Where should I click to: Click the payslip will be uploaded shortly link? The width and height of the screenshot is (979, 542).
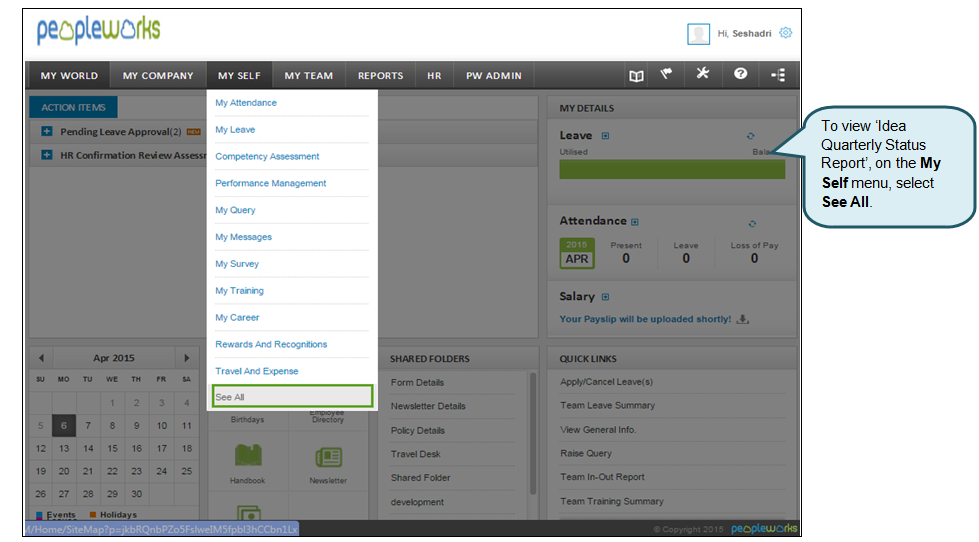click(x=645, y=319)
